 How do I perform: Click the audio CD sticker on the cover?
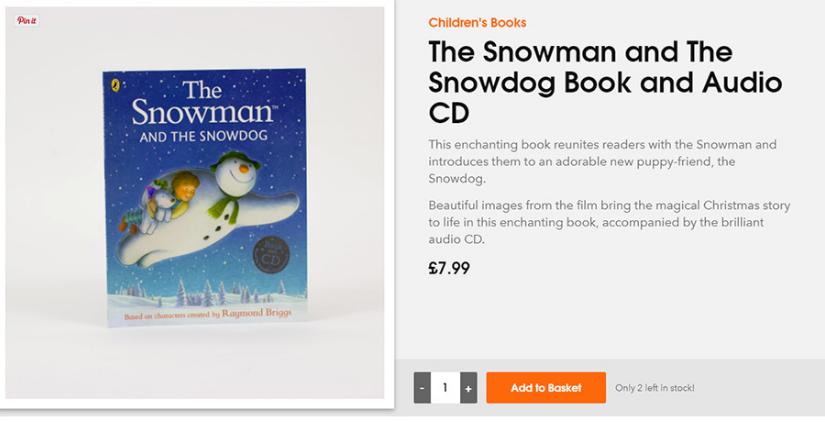[x=265, y=252]
